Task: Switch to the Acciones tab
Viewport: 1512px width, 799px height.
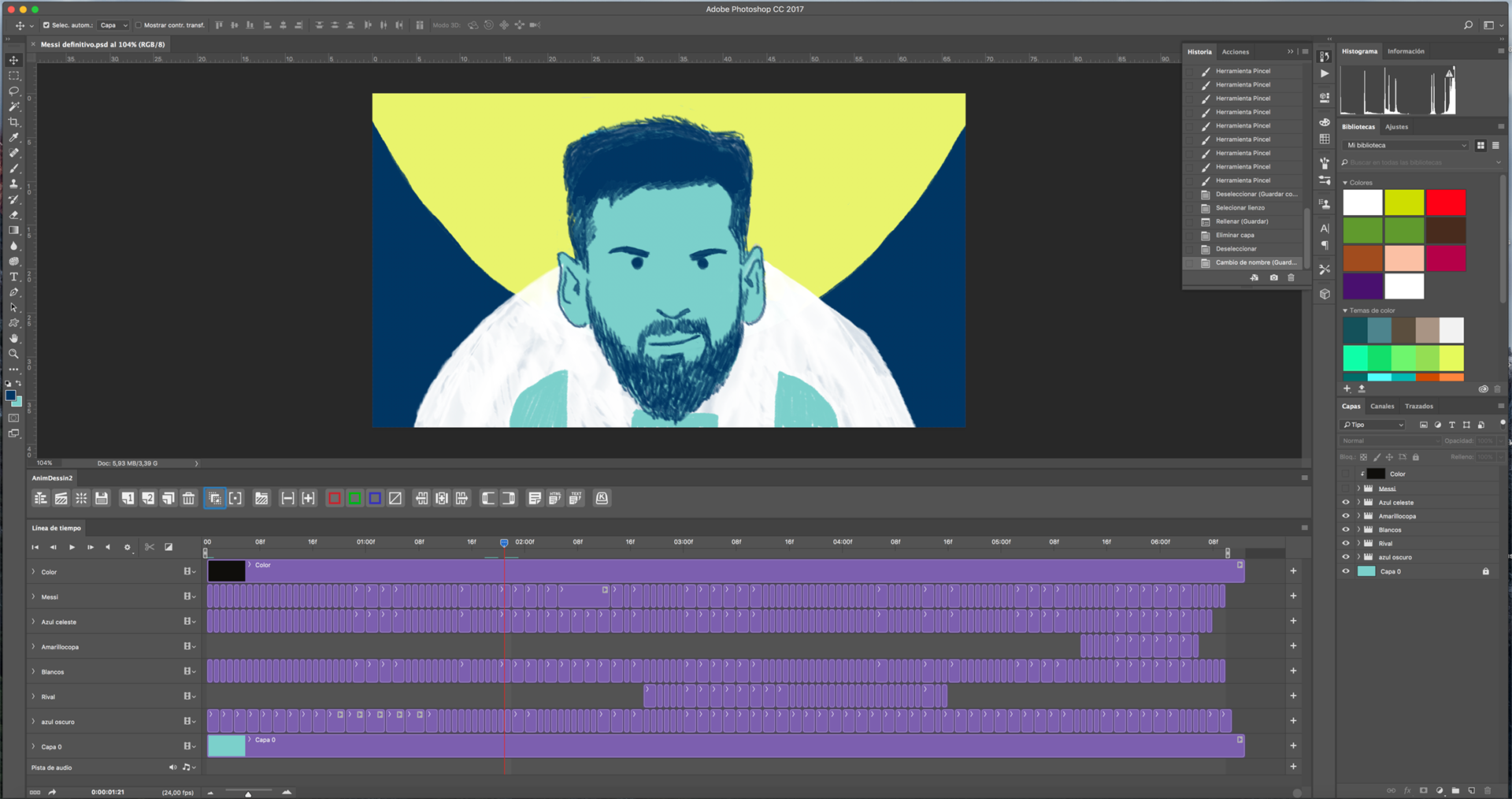Action: (x=1235, y=52)
